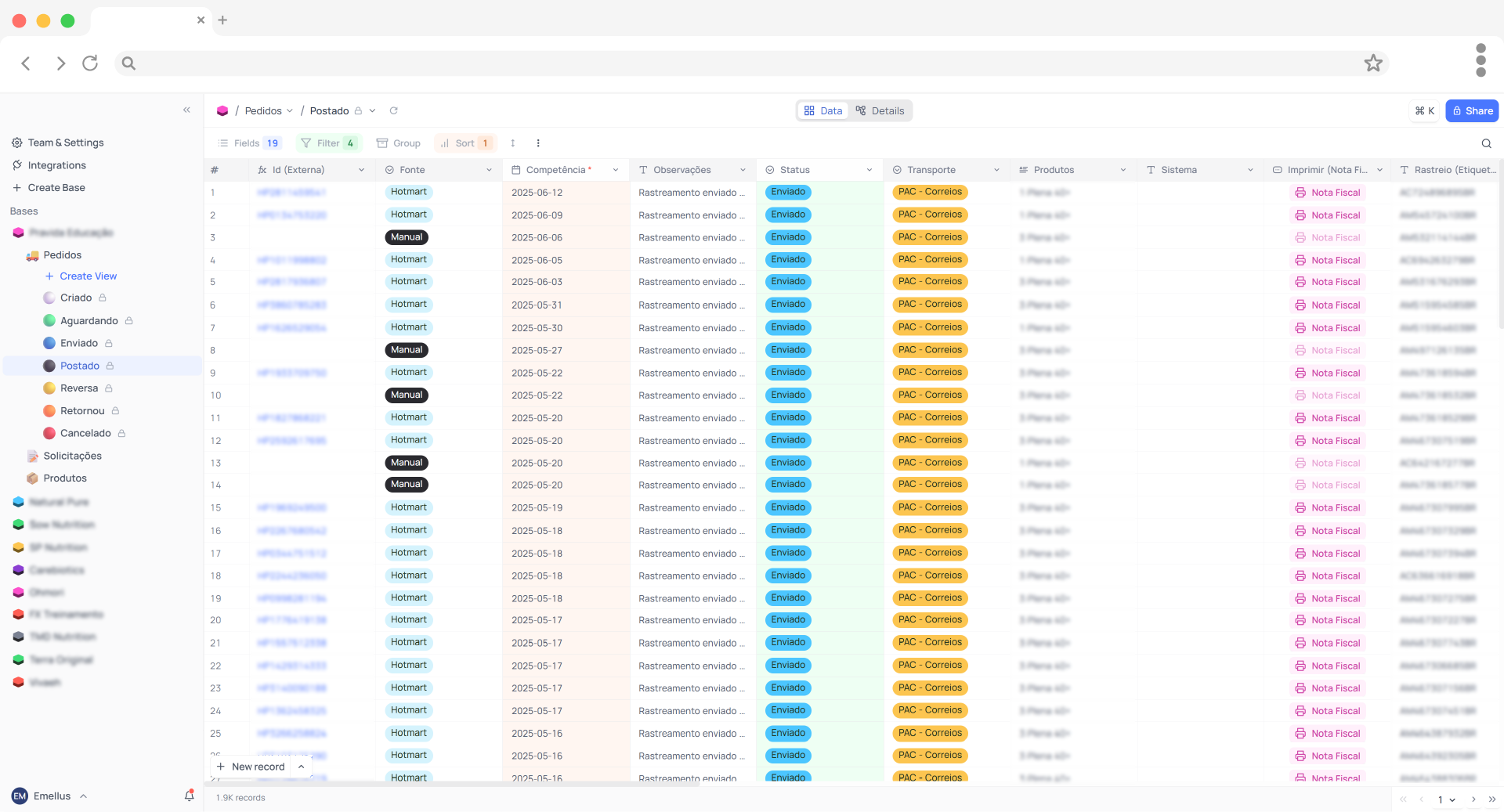This screenshot has width=1504, height=812.
Task: Select the Enviado status tag in row 1
Action: tap(788, 193)
